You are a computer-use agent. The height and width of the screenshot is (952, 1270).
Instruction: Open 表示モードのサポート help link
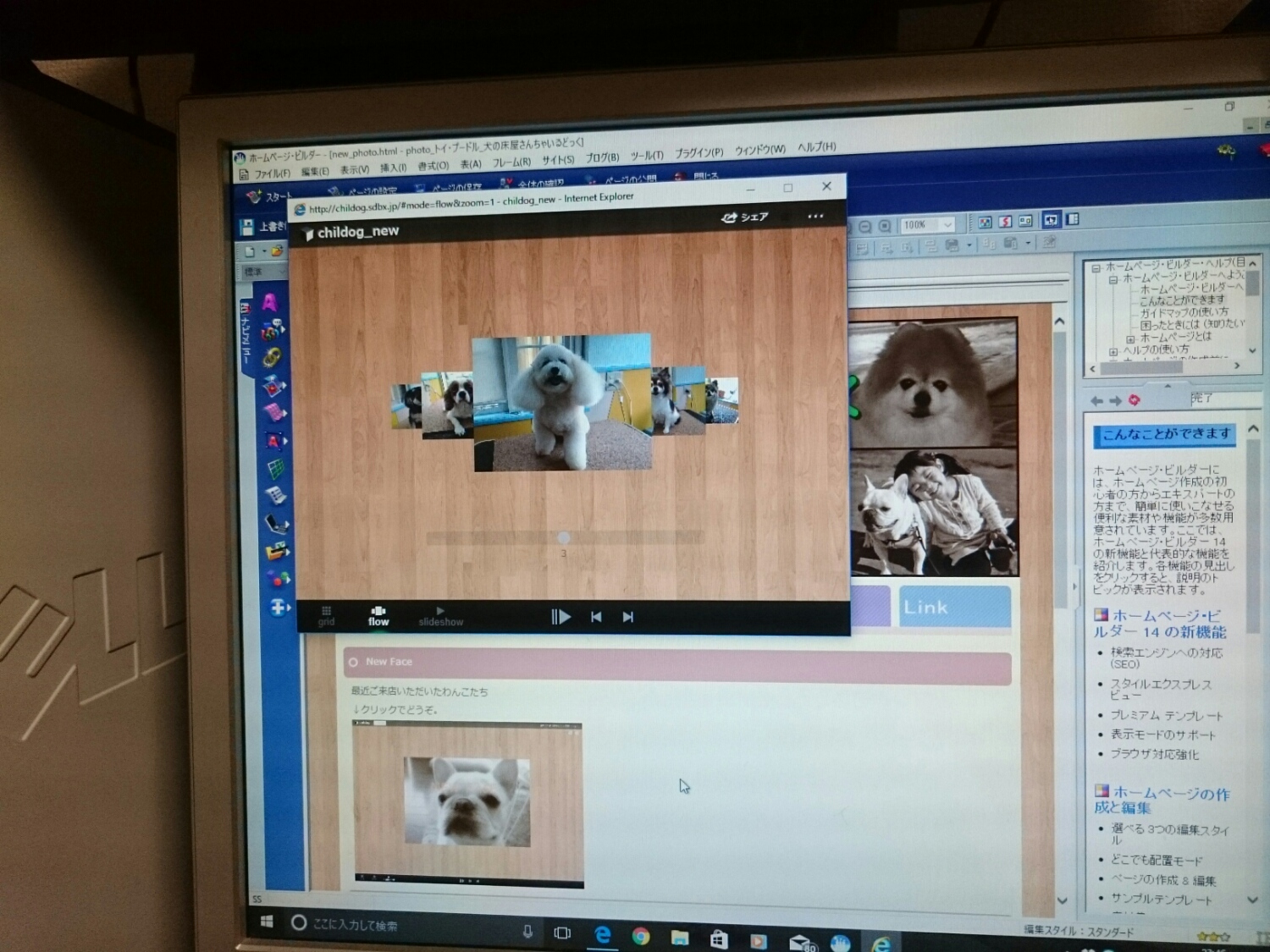1163,735
